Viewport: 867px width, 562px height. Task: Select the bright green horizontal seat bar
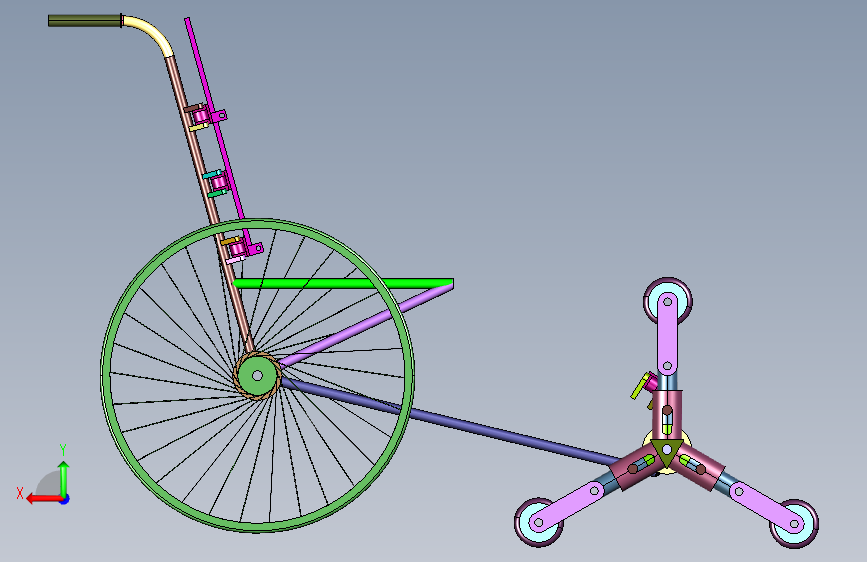(x=343, y=284)
